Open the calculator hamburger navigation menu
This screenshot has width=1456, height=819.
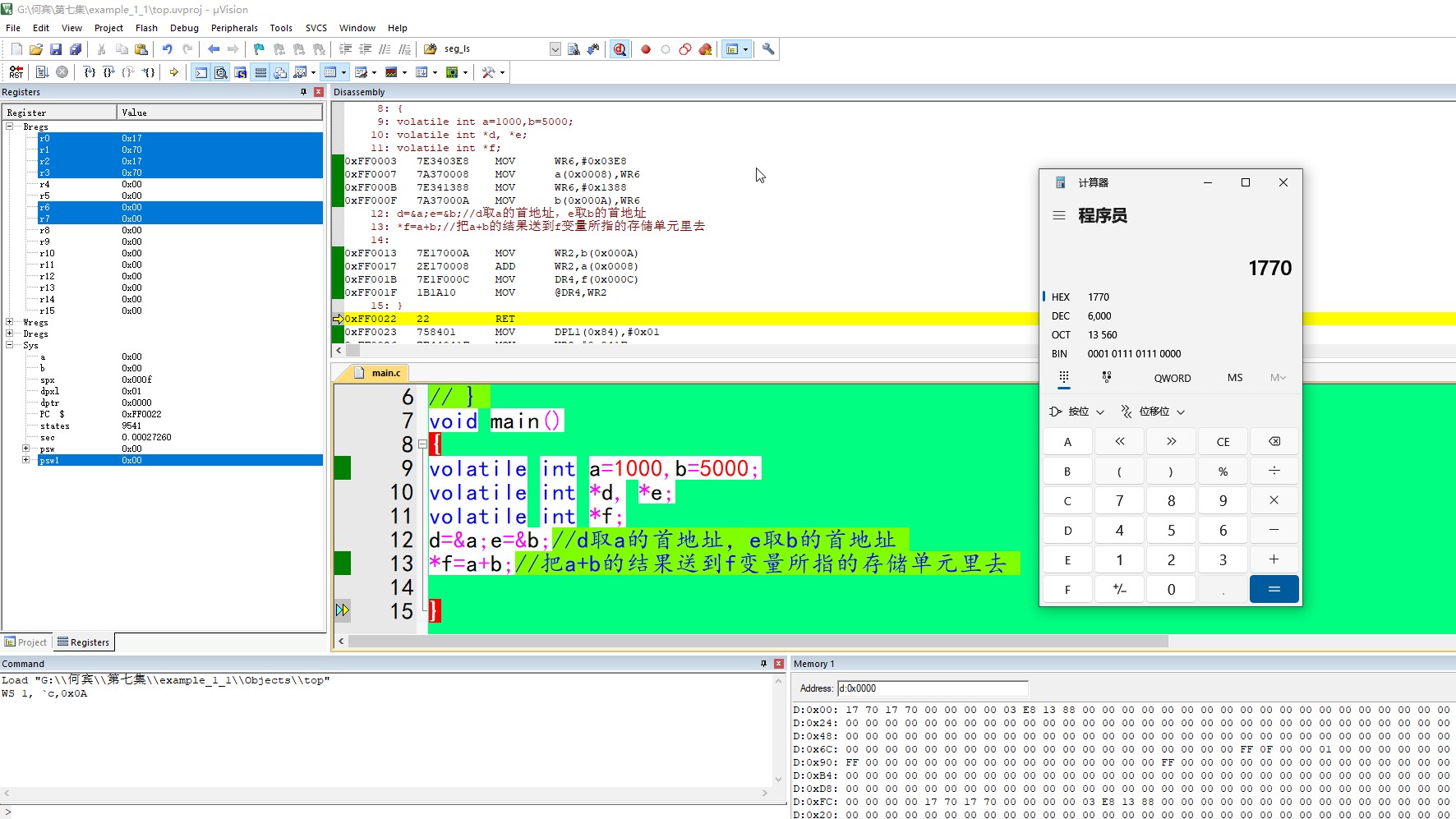pyautogui.click(x=1059, y=215)
